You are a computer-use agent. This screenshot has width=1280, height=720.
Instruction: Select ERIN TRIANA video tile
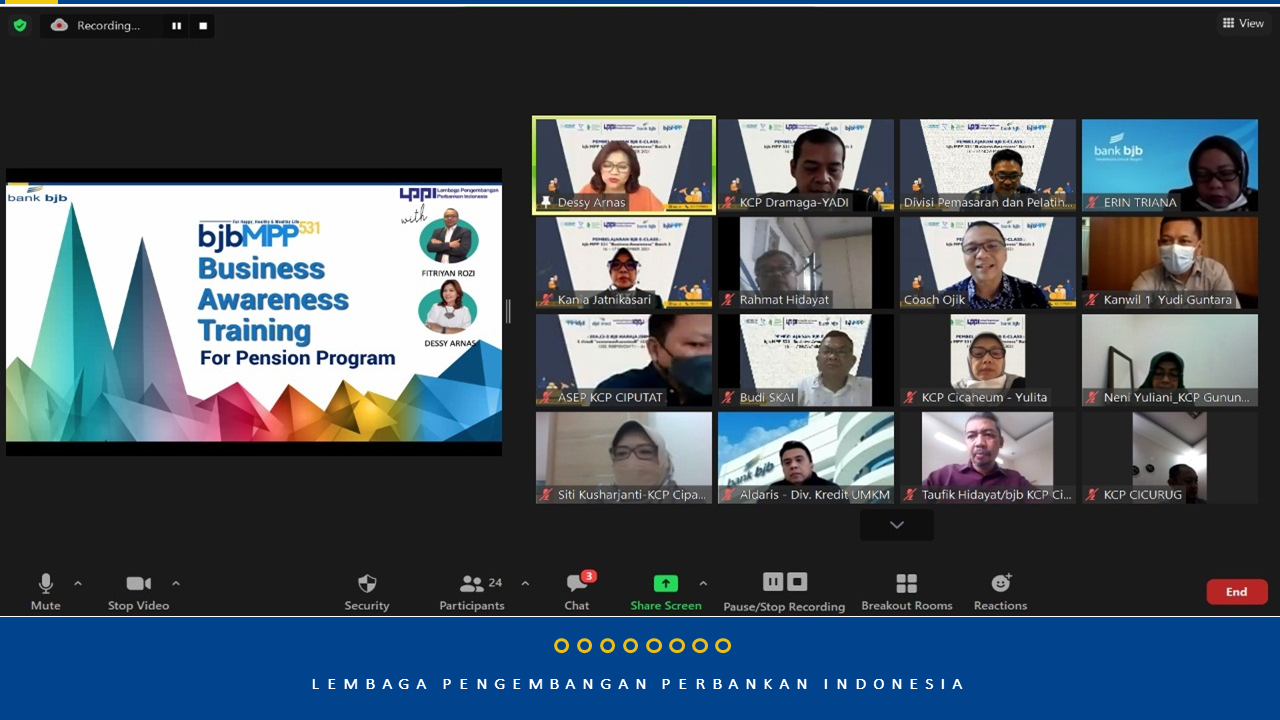(1170, 165)
